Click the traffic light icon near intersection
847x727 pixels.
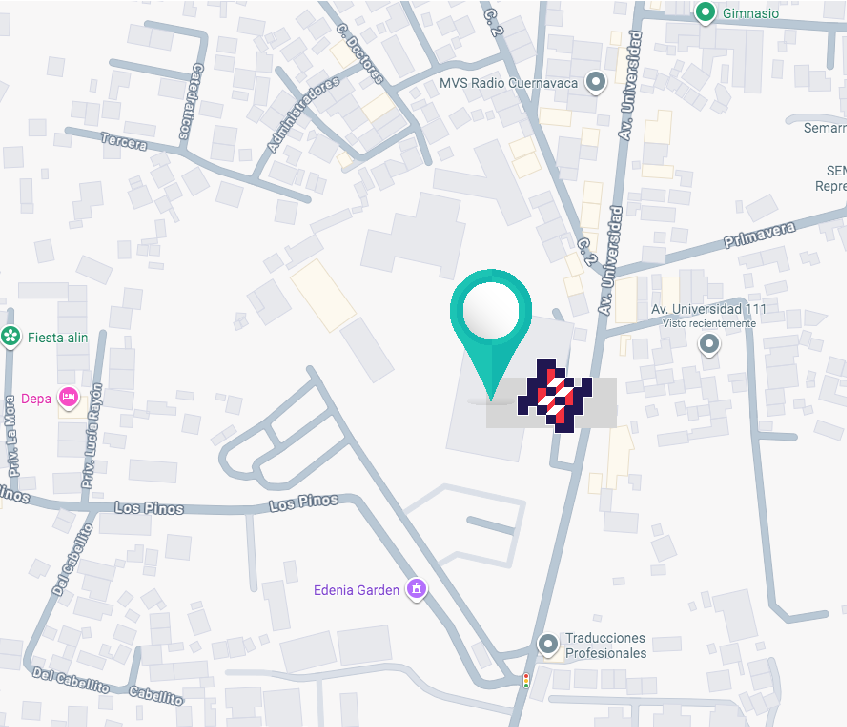pos(526,680)
